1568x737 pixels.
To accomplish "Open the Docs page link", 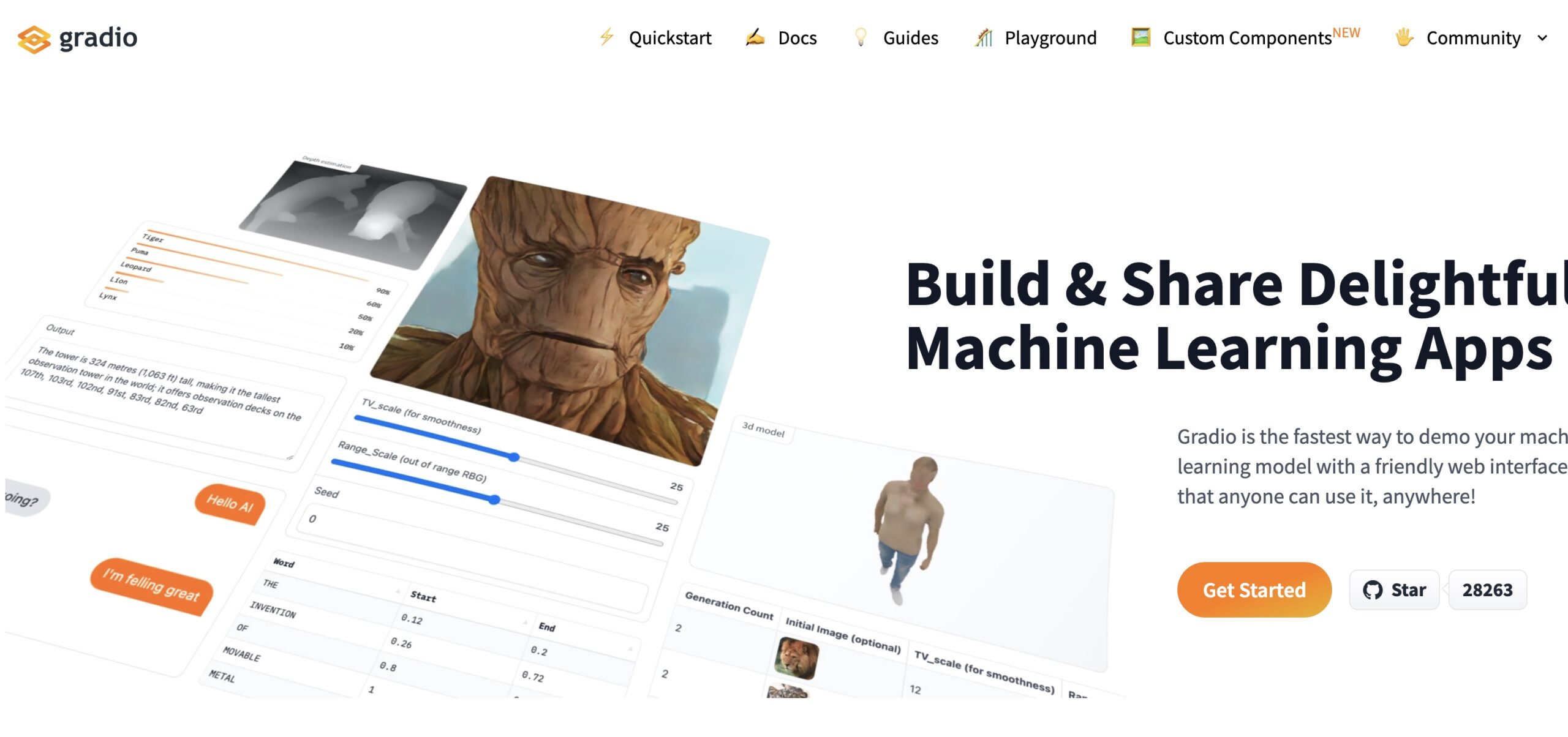I will tap(797, 38).
